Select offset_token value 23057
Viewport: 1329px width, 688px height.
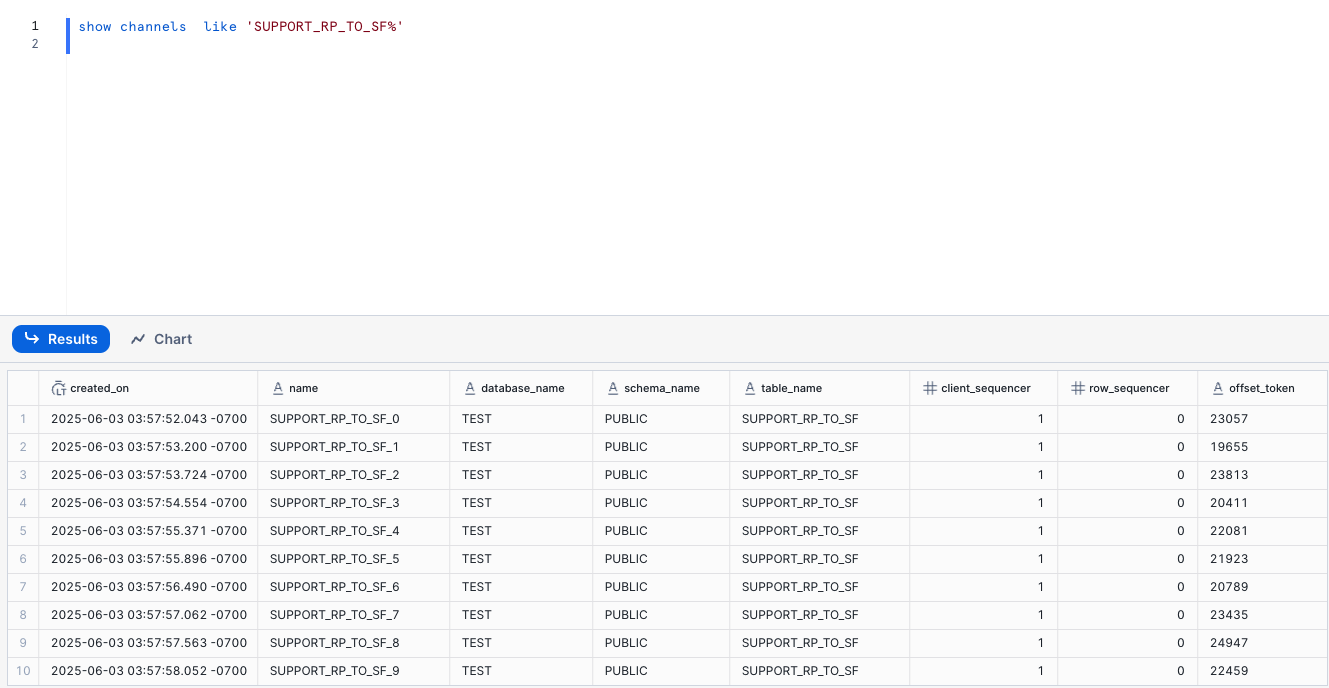tap(1262, 419)
